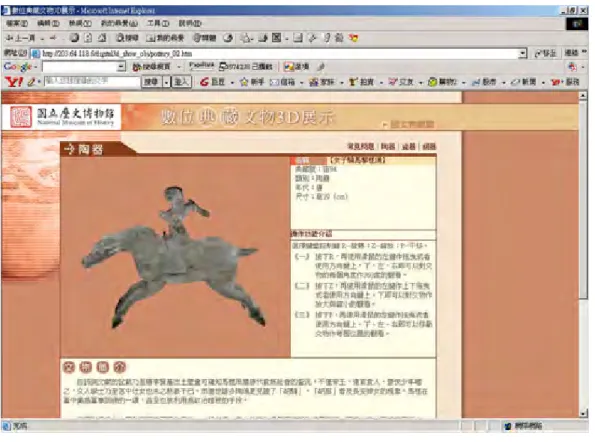595x442 pixels.
Task: Open the Back button history dropdown arrow
Action: (x=42, y=38)
